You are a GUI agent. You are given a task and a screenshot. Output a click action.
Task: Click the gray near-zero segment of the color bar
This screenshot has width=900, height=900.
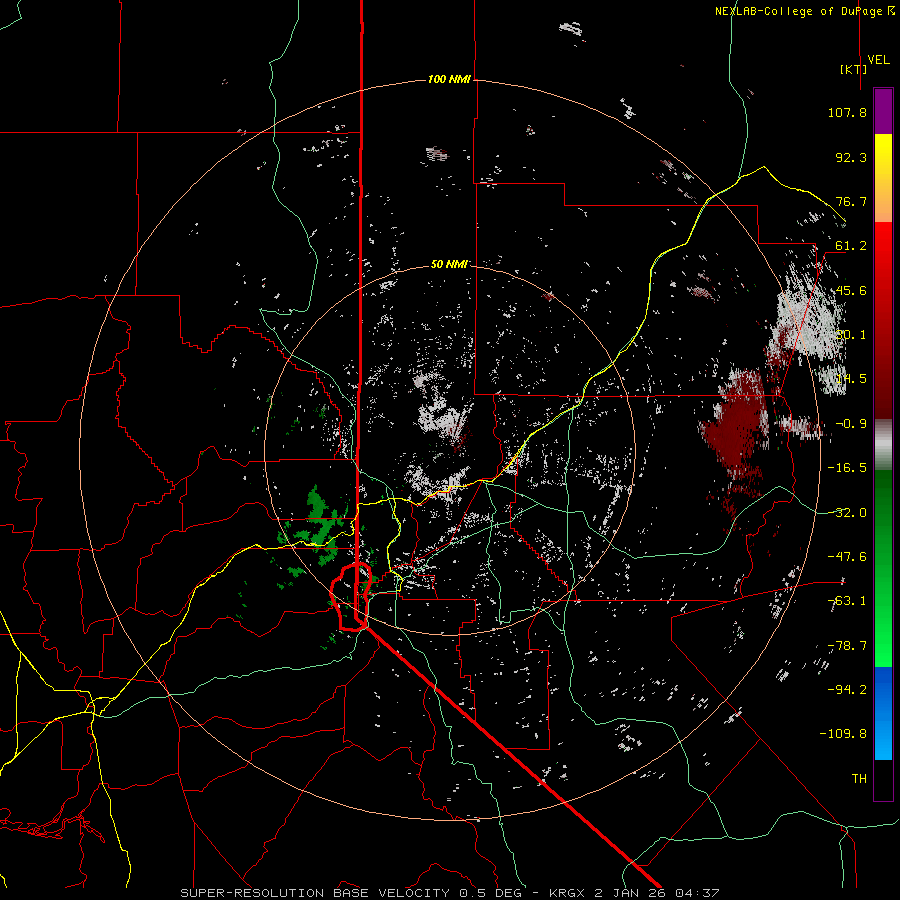tap(883, 444)
